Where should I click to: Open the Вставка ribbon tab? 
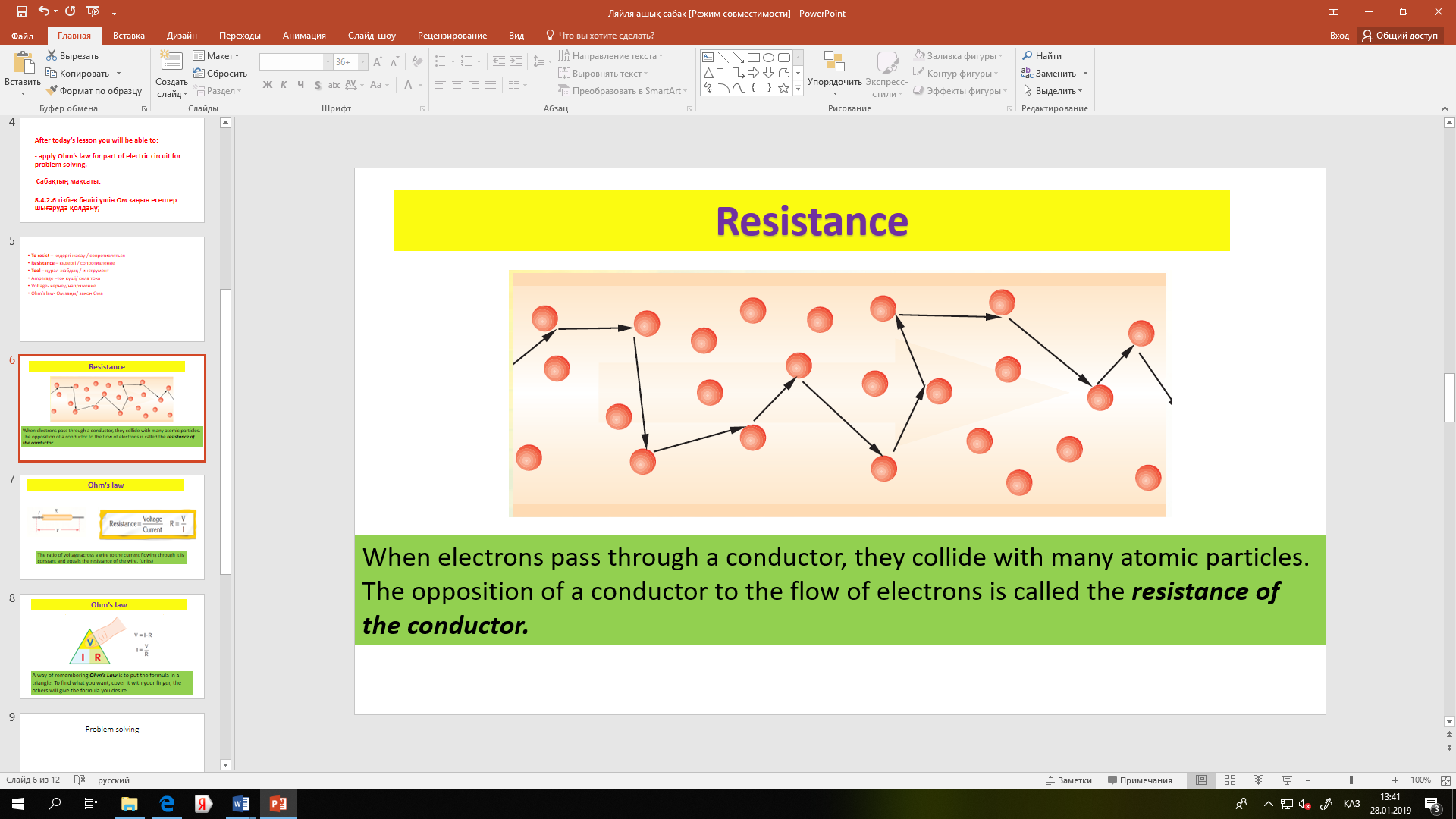tap(128, 36)
